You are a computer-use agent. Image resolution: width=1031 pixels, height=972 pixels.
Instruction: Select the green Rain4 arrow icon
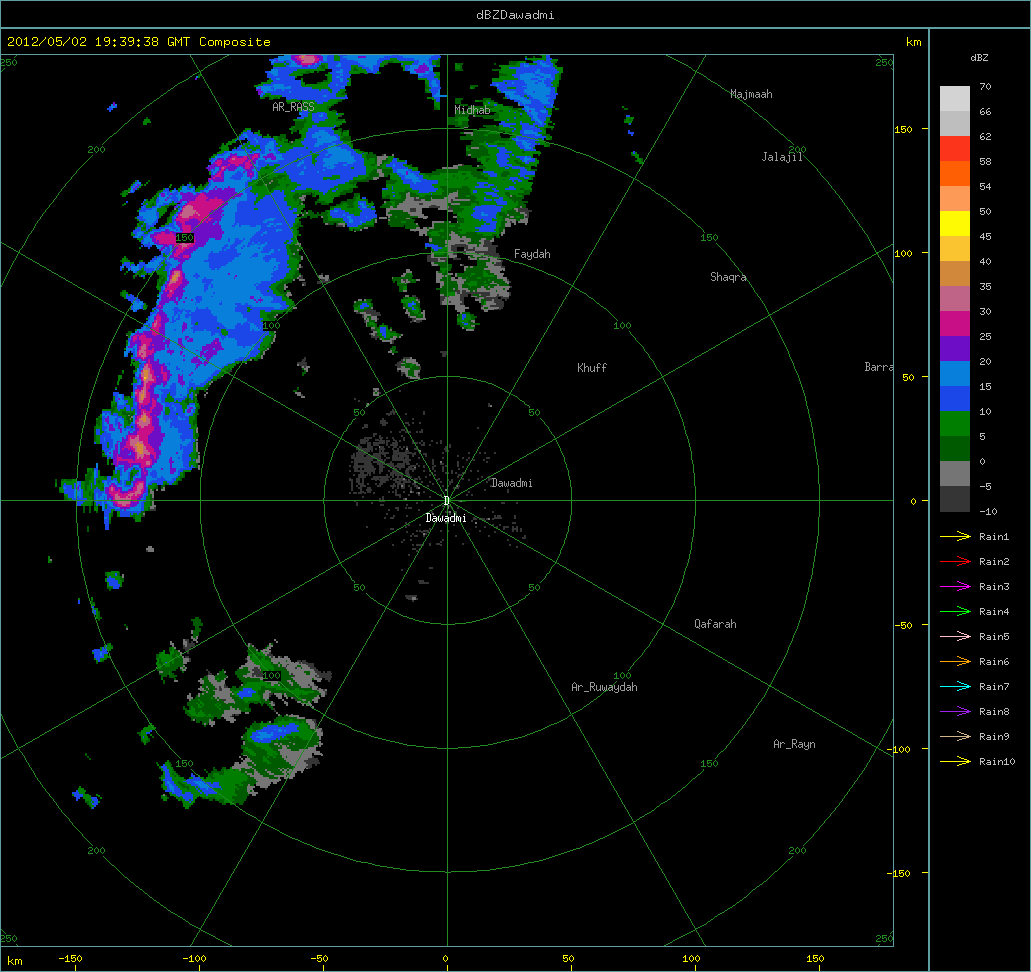(x=955, y=612)
